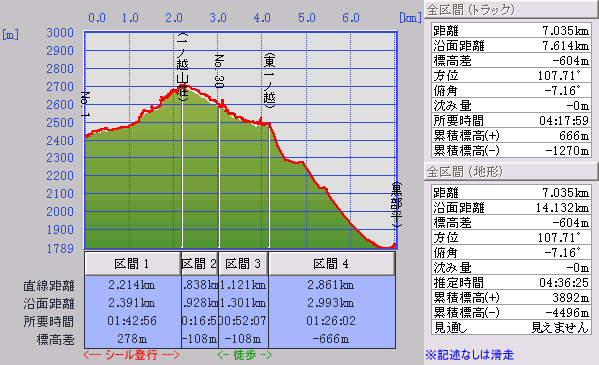Viewport: 599px width, 365px height.
Task: Click the 01:42:56 time in section 1
Action: click(x=132, y=321)
